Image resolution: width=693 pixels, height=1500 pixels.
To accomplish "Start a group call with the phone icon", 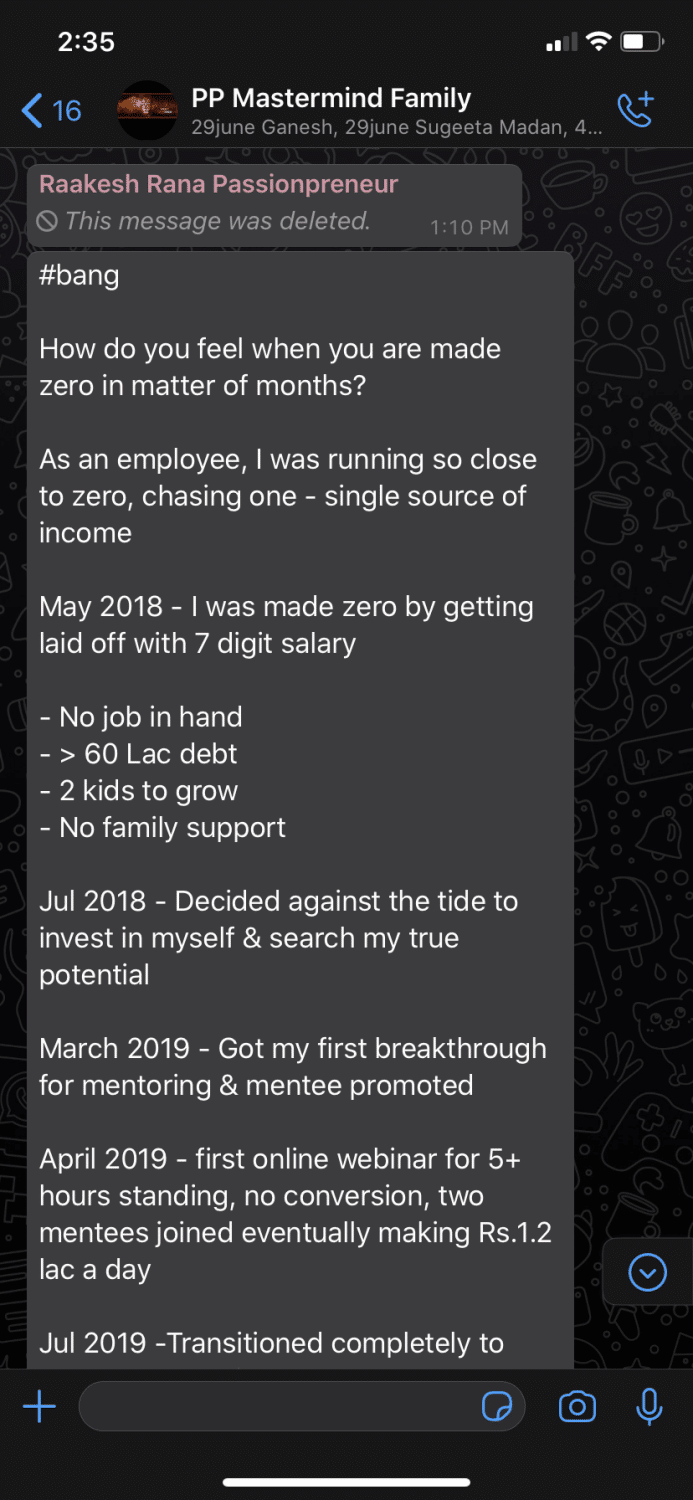I will point(636,109).
